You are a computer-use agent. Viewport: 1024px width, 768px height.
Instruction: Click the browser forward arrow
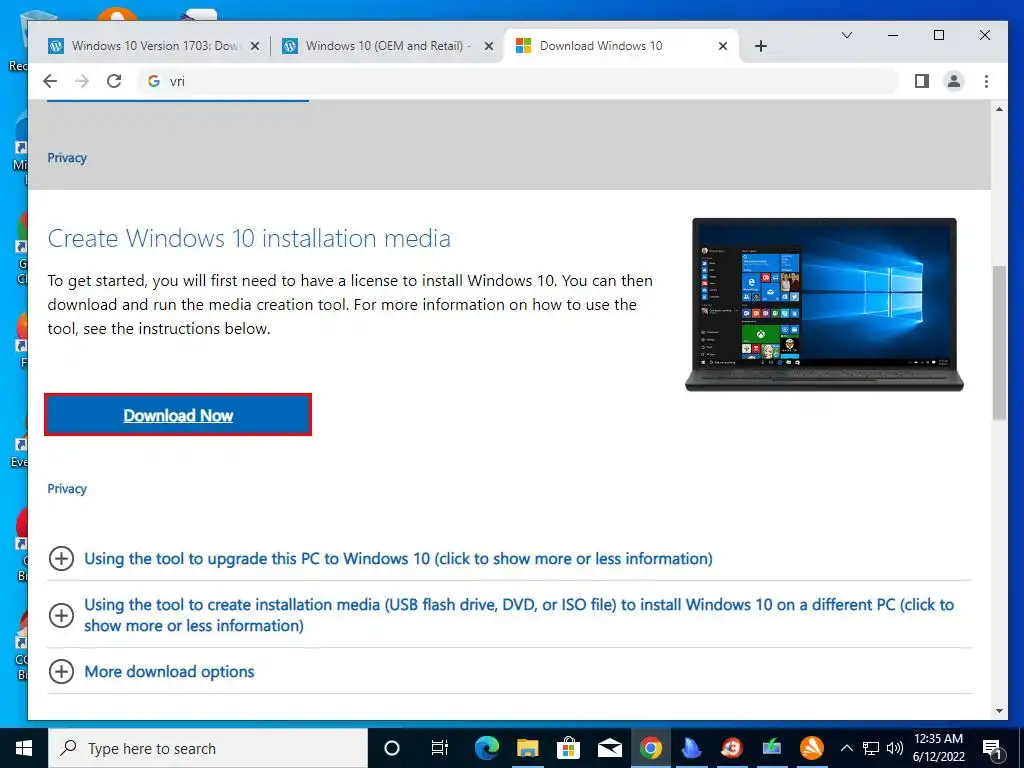click(82, 81)
